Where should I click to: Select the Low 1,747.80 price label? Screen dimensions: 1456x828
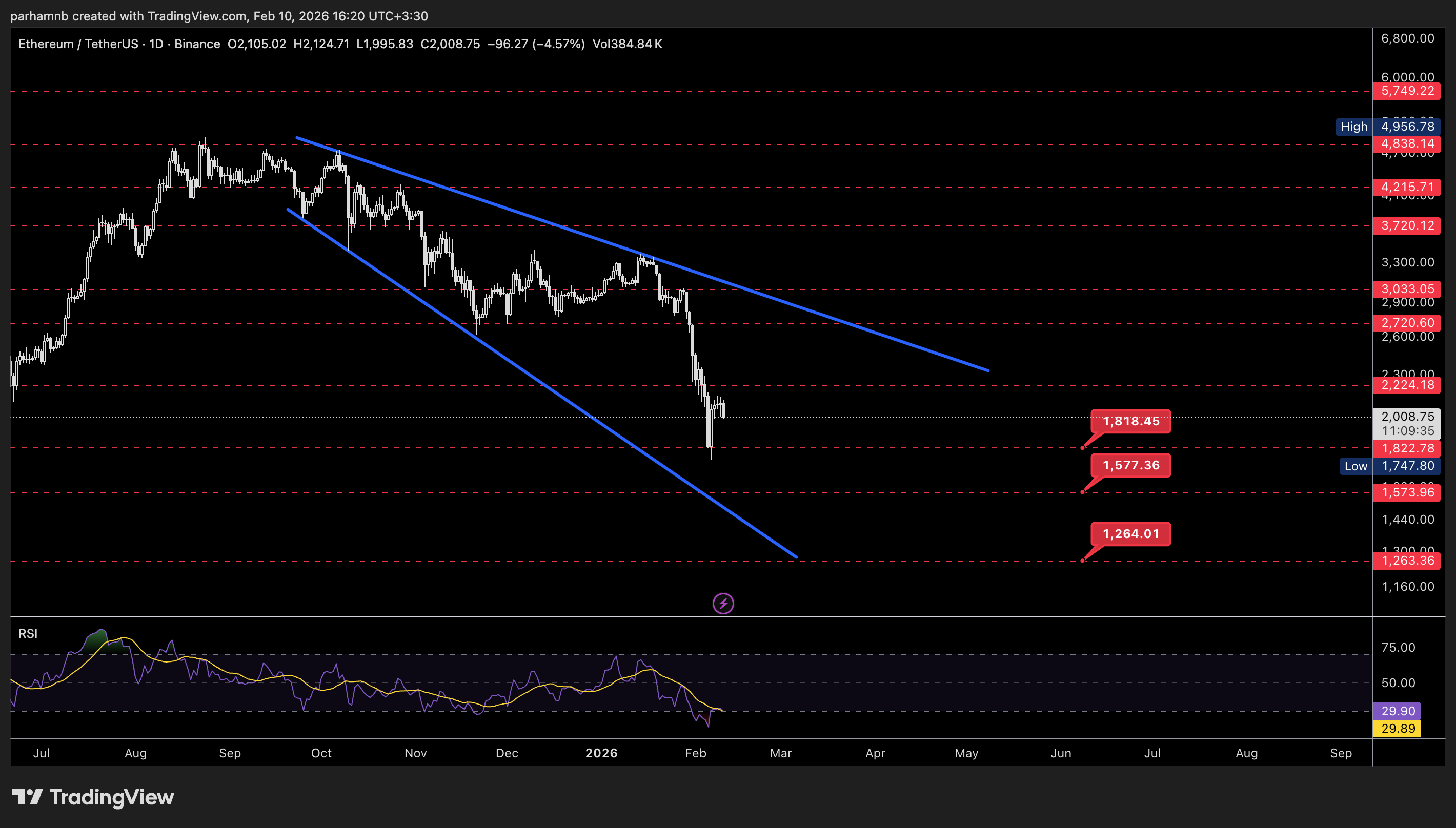(x=1389, y=466)
